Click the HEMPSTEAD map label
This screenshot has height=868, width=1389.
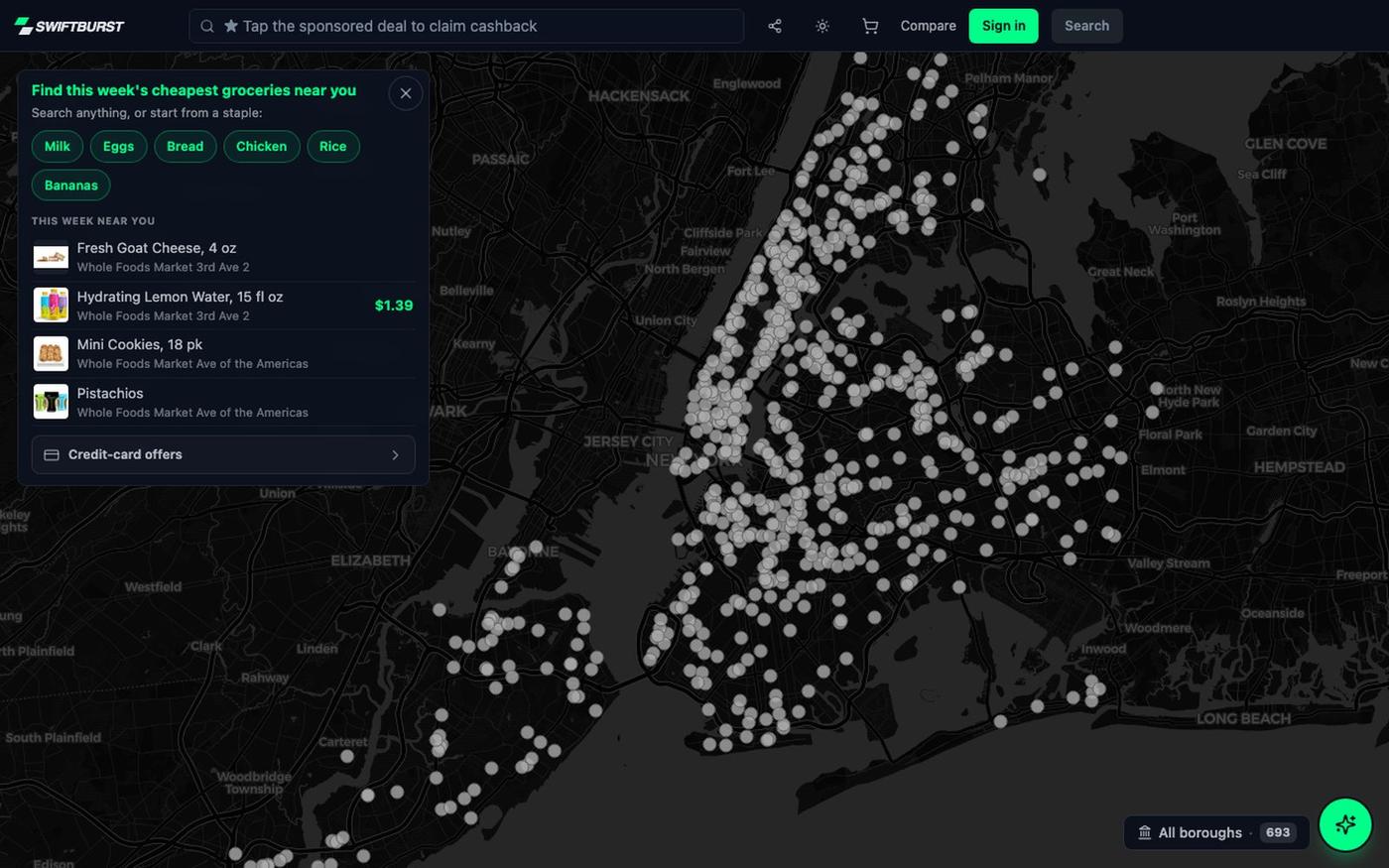click(1300, 467)
